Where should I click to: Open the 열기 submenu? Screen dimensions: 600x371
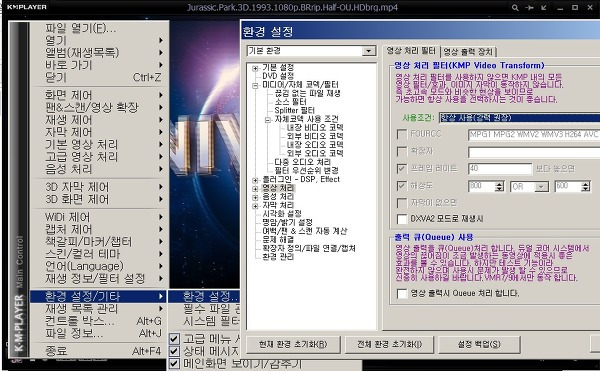99,40
